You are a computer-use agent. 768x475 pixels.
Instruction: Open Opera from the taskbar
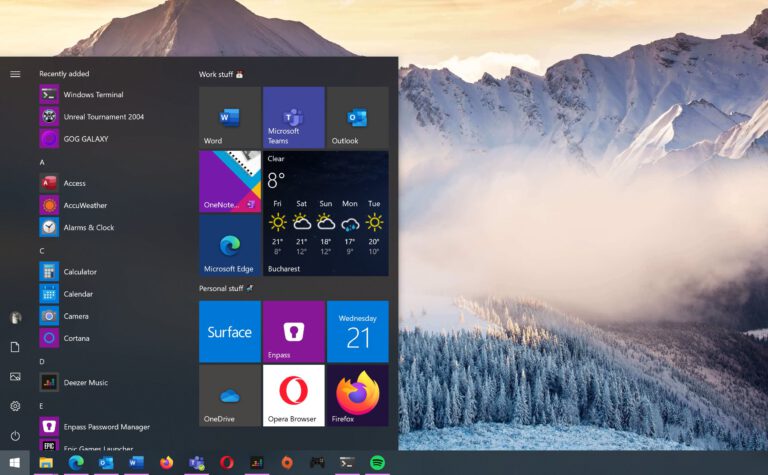(227, 463)
